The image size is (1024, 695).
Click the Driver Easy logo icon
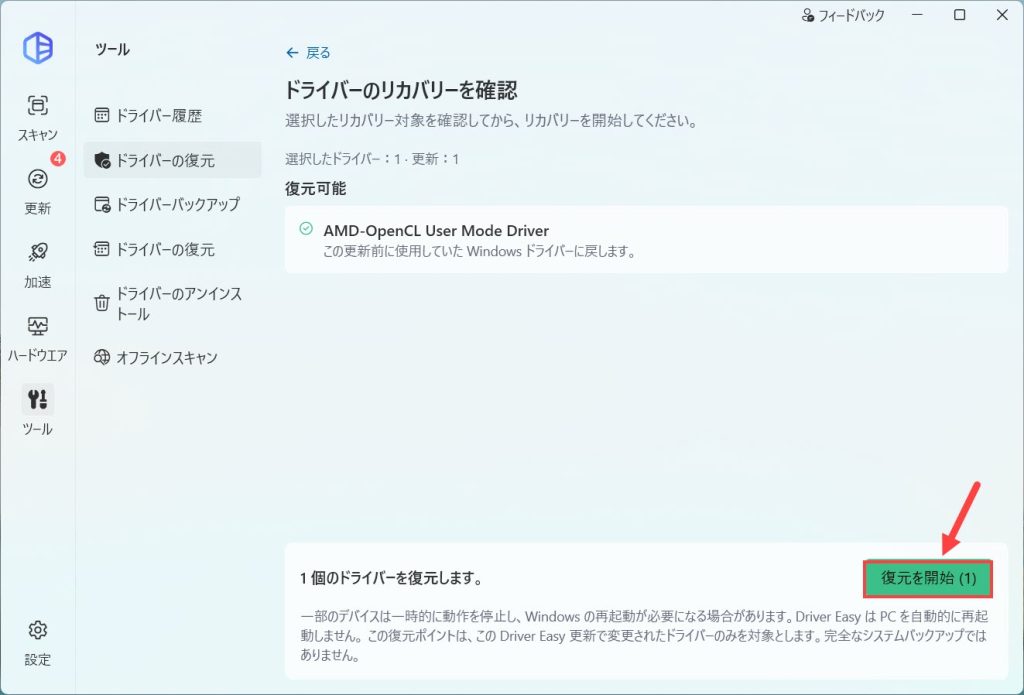[38, 48]
